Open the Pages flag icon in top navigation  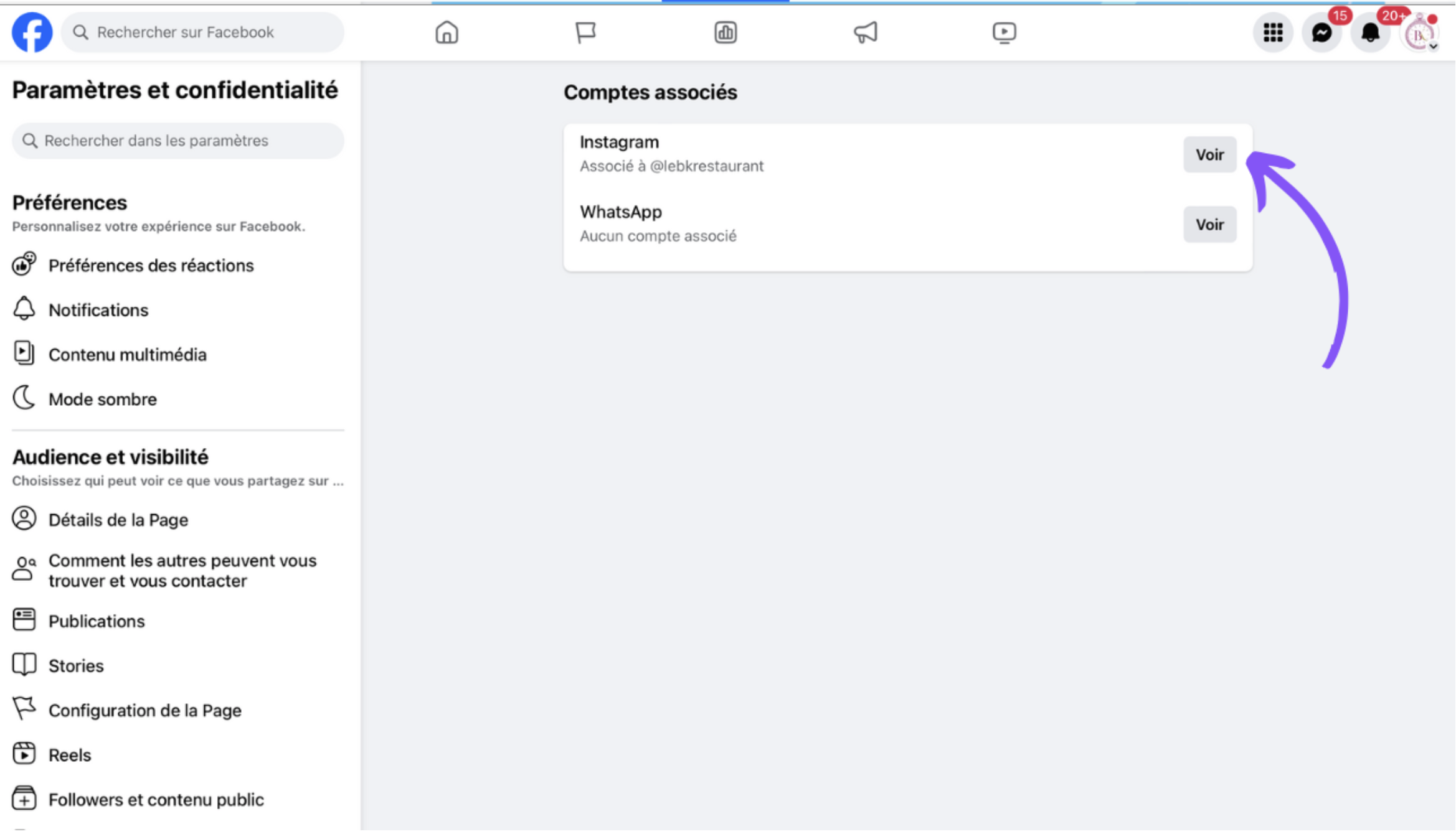585,32
